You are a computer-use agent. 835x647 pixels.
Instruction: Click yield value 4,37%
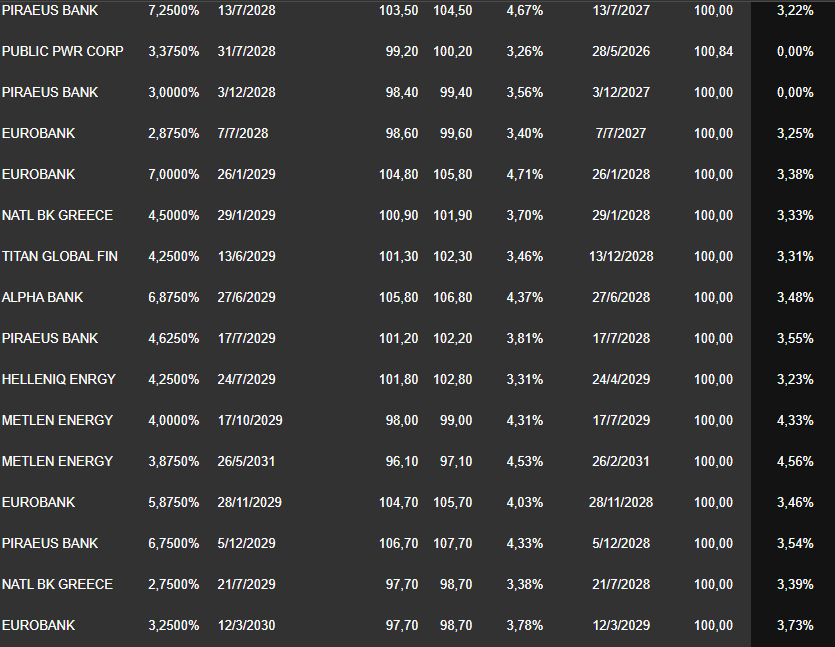click(525, 297)
